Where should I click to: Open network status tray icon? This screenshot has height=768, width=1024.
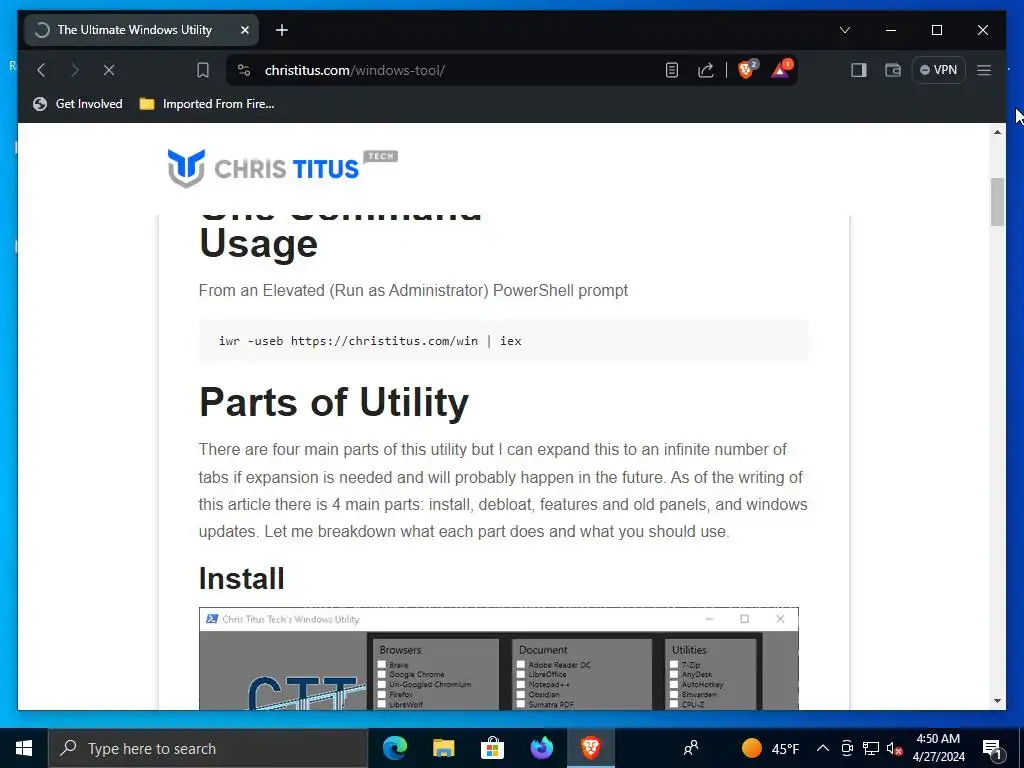click(x=871, y=748)
